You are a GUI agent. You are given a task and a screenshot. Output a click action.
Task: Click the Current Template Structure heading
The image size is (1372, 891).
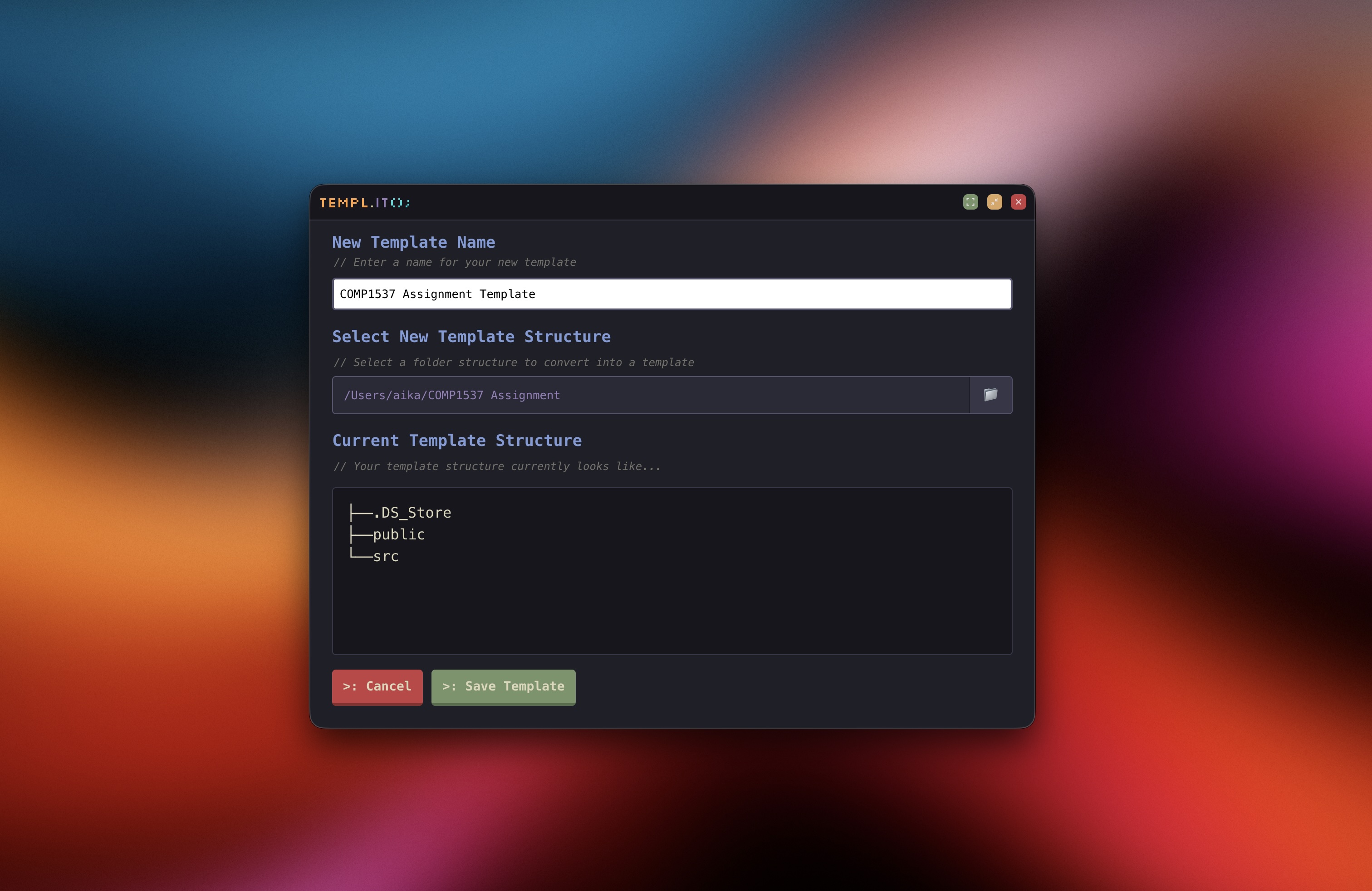pos(456,441)
